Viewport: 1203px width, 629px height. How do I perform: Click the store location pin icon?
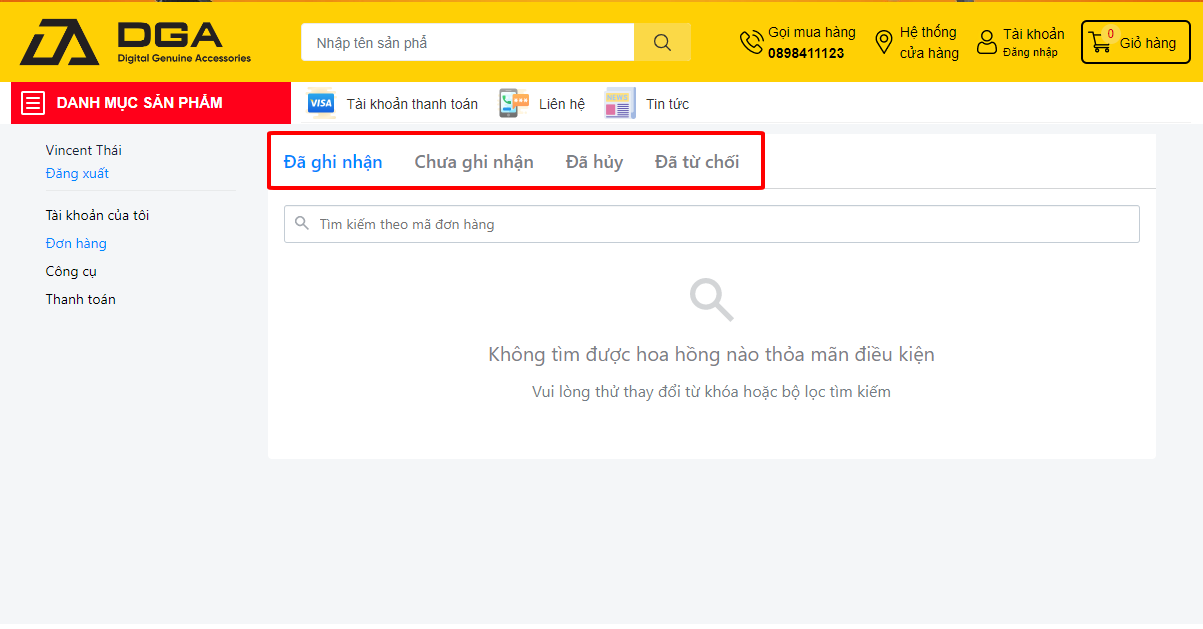click(x=883, y=42)
